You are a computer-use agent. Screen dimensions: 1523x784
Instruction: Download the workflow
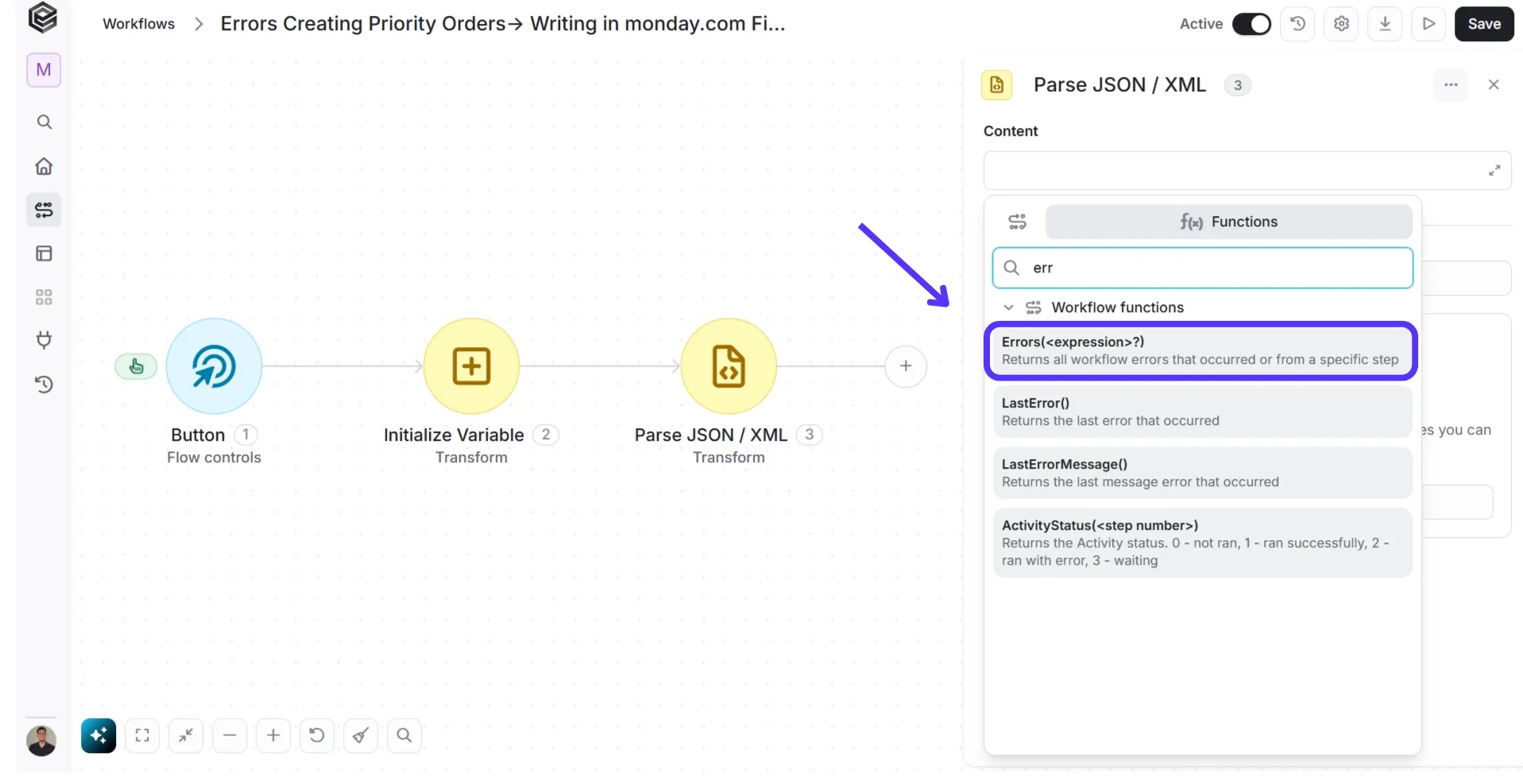coord(1386,24)
